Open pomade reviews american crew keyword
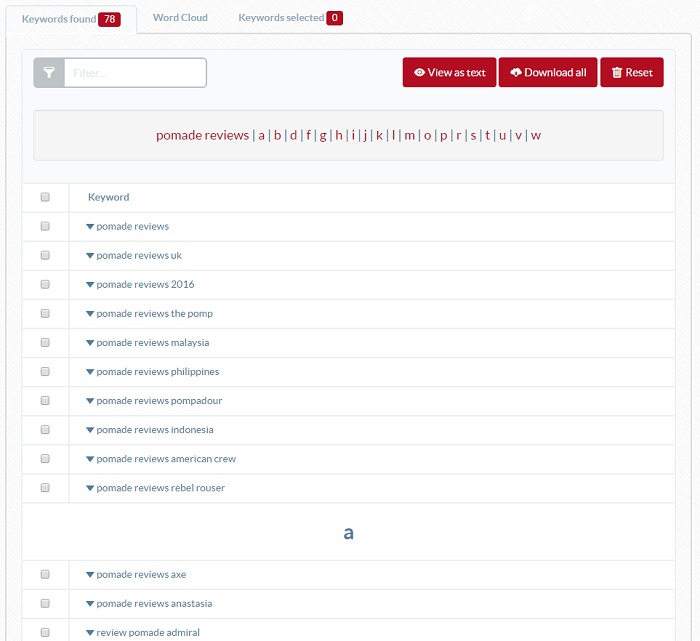The height and width of the screenshot is (641, 700). tap(166, 459)
